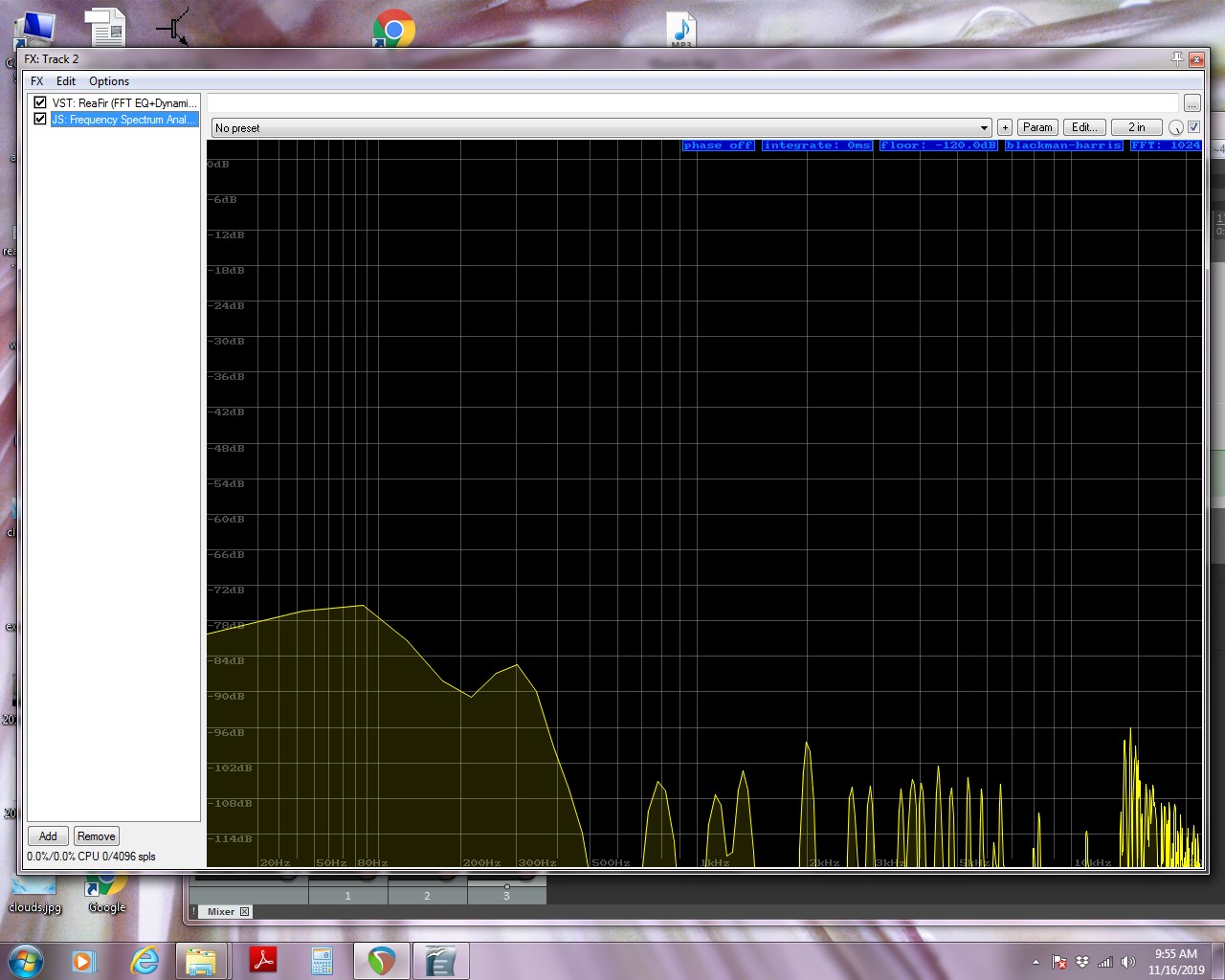Disable the ReaFir FX checkbox

(x=40, y=102)
